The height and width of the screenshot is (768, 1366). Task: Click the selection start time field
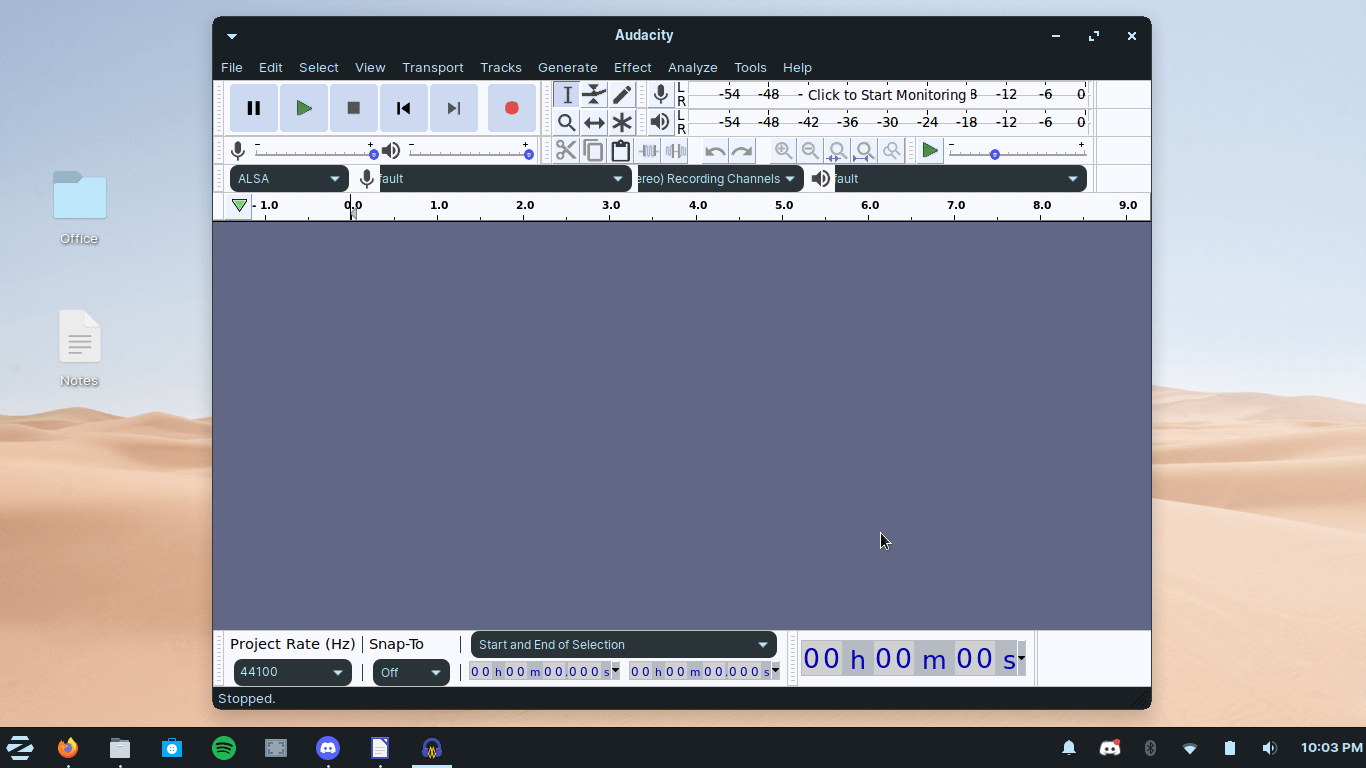click(540, 671)
